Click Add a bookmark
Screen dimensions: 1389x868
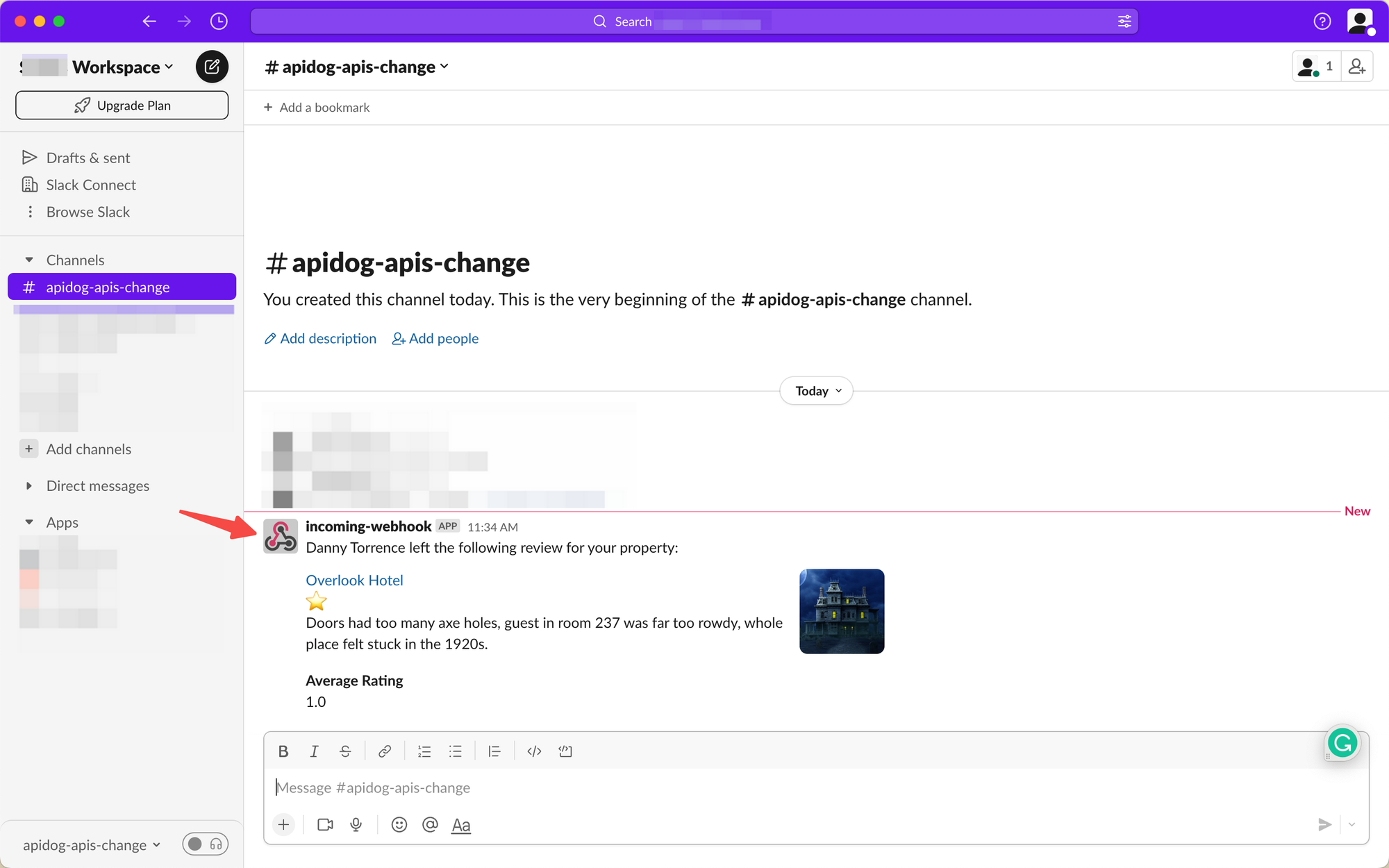pyautogui.click(x=317, y=108)
